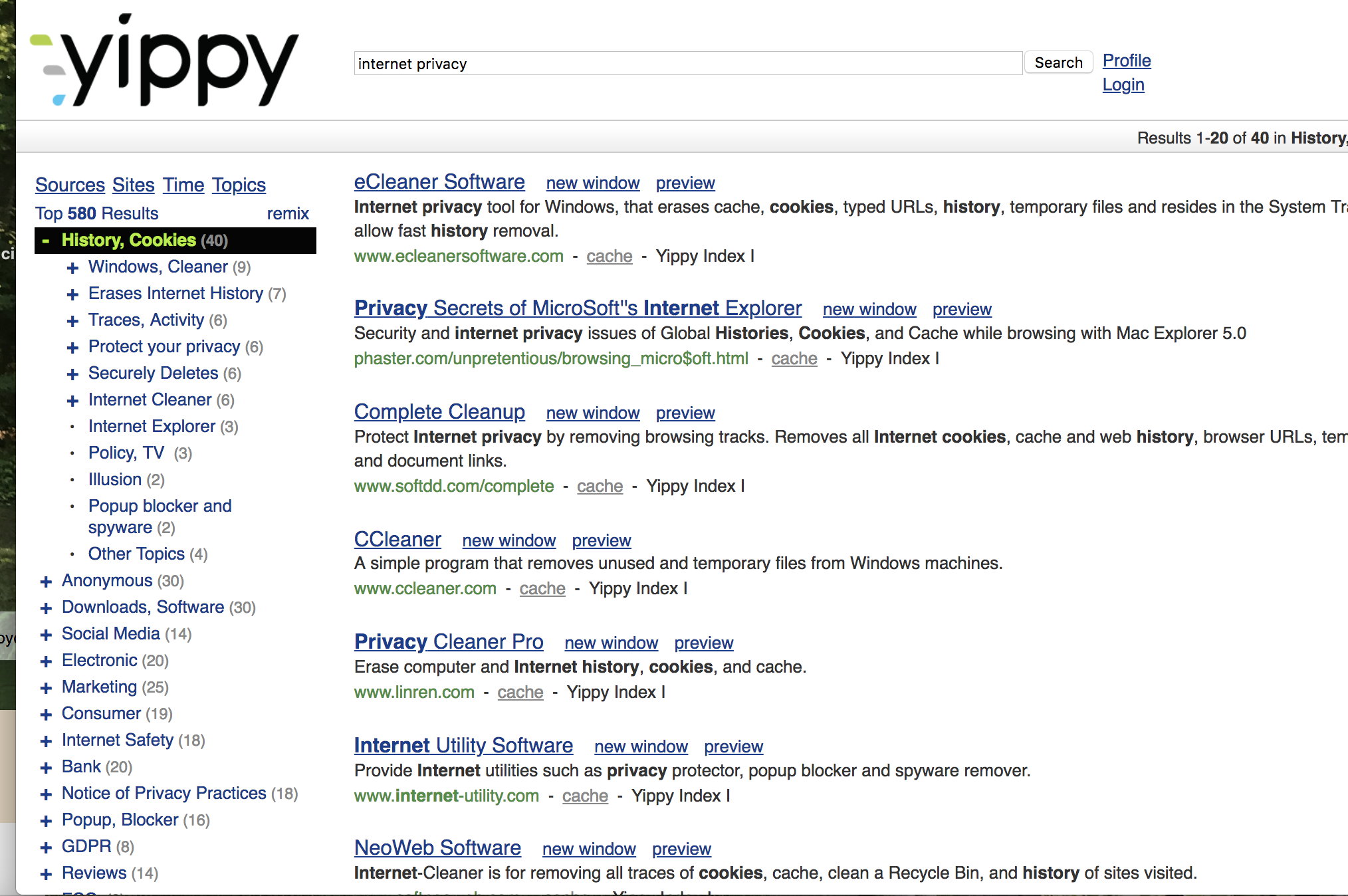Preview the Internet Utility Software result
Image resolution: width=1348 pixels, height=896 pixels.
[x=734, y=746]
